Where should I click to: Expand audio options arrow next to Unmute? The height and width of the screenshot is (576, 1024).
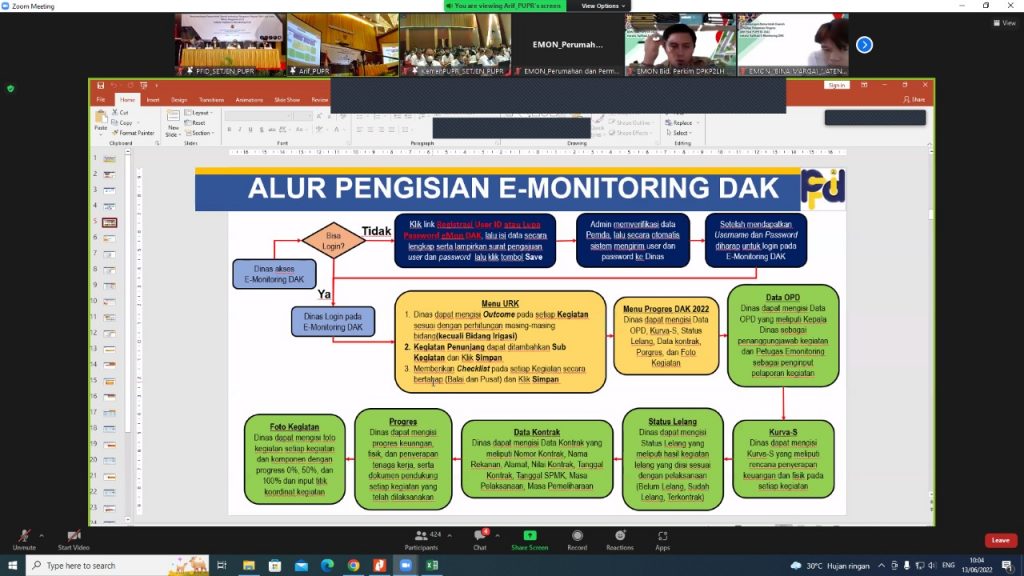[x=43, y=534]
